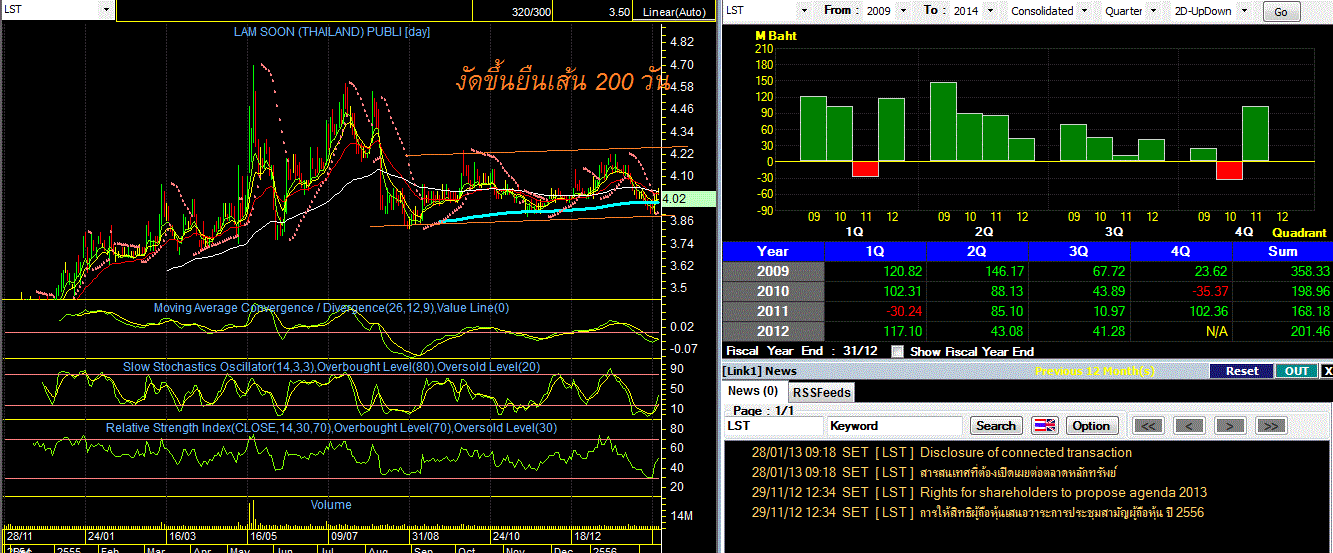1333x553 pixels.
Task: Open the news Option button
Action: pyautogui.click(x=1091, y=425)
